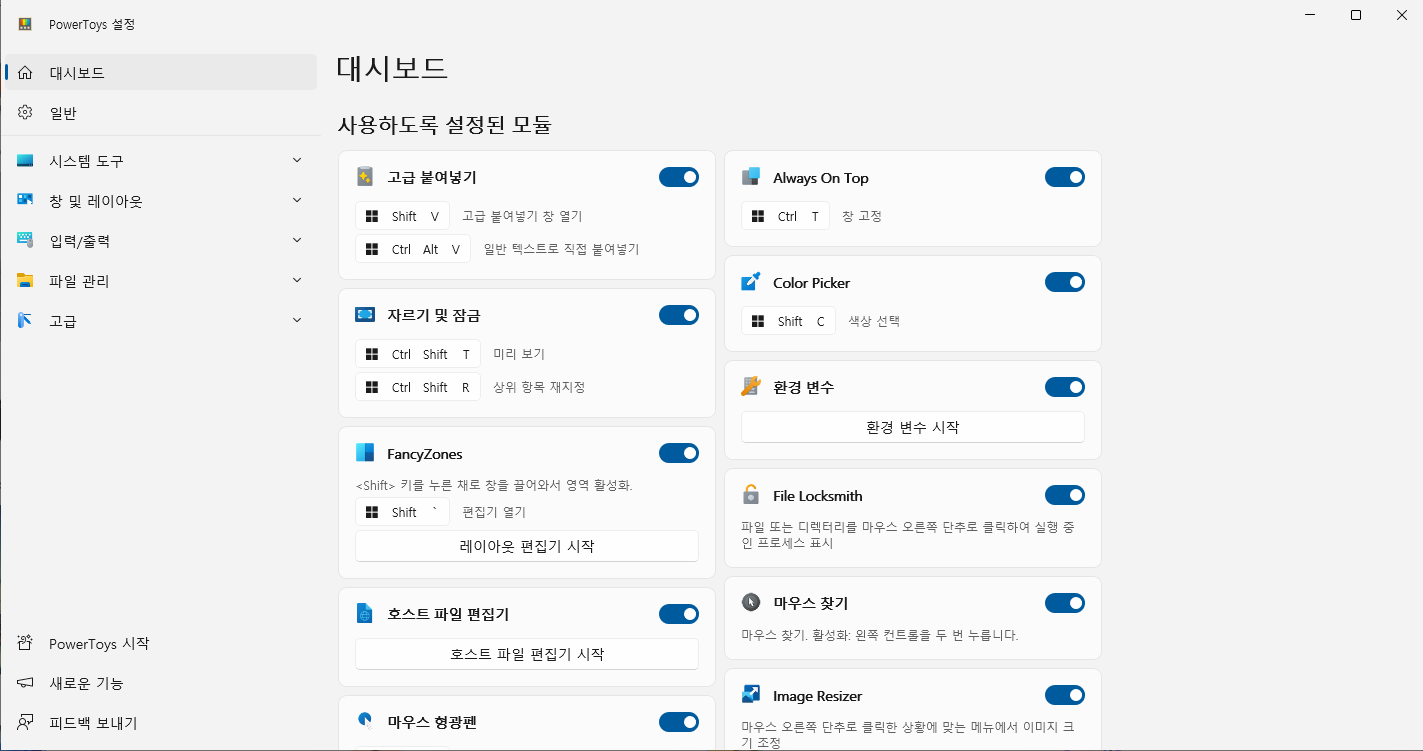Click the Win Ctrl T shortcut for 창 고정
Viewport: 1423px width, 751px height.
785,216
